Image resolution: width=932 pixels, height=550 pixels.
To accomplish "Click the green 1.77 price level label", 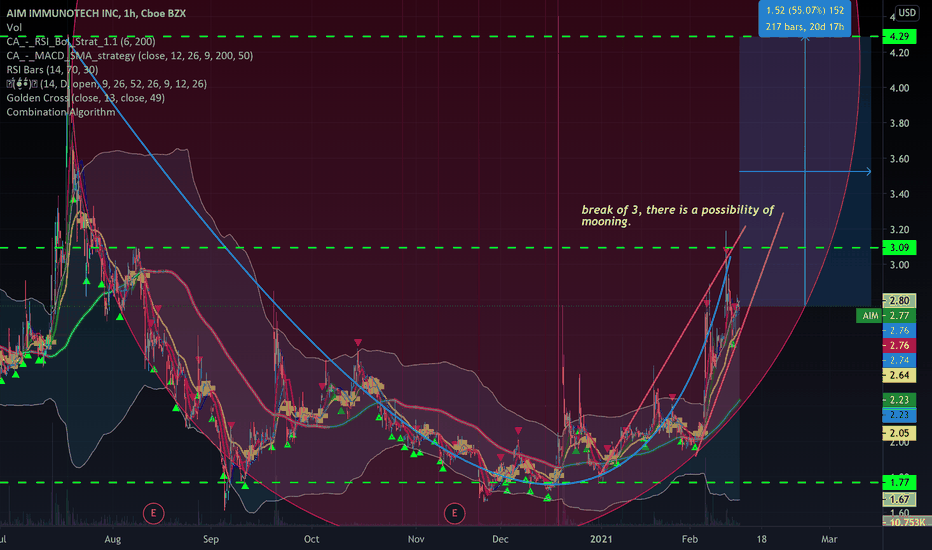I will [x=899, y=482].
